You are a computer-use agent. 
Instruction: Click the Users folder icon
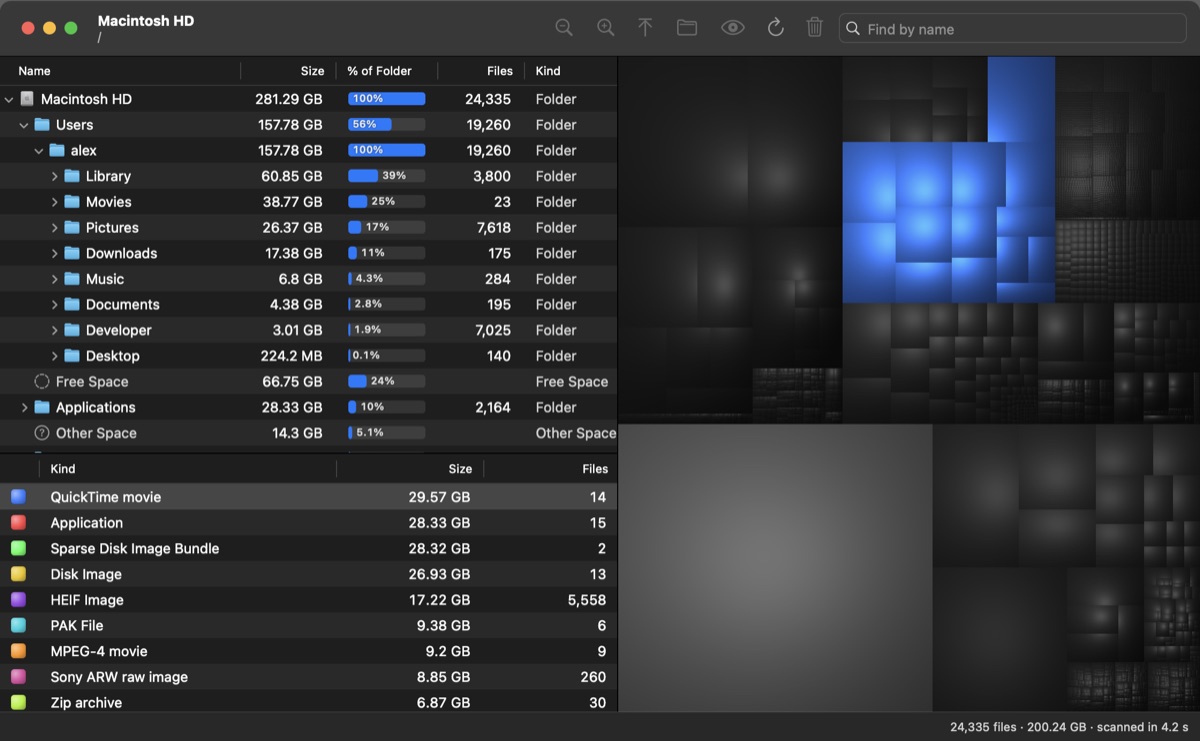click(42, 125)
